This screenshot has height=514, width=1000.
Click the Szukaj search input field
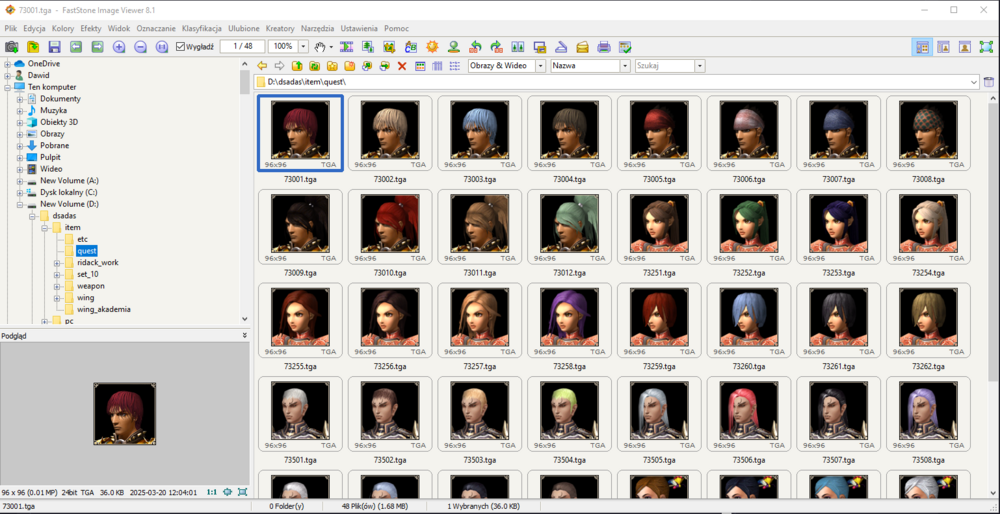coord(665,66)
